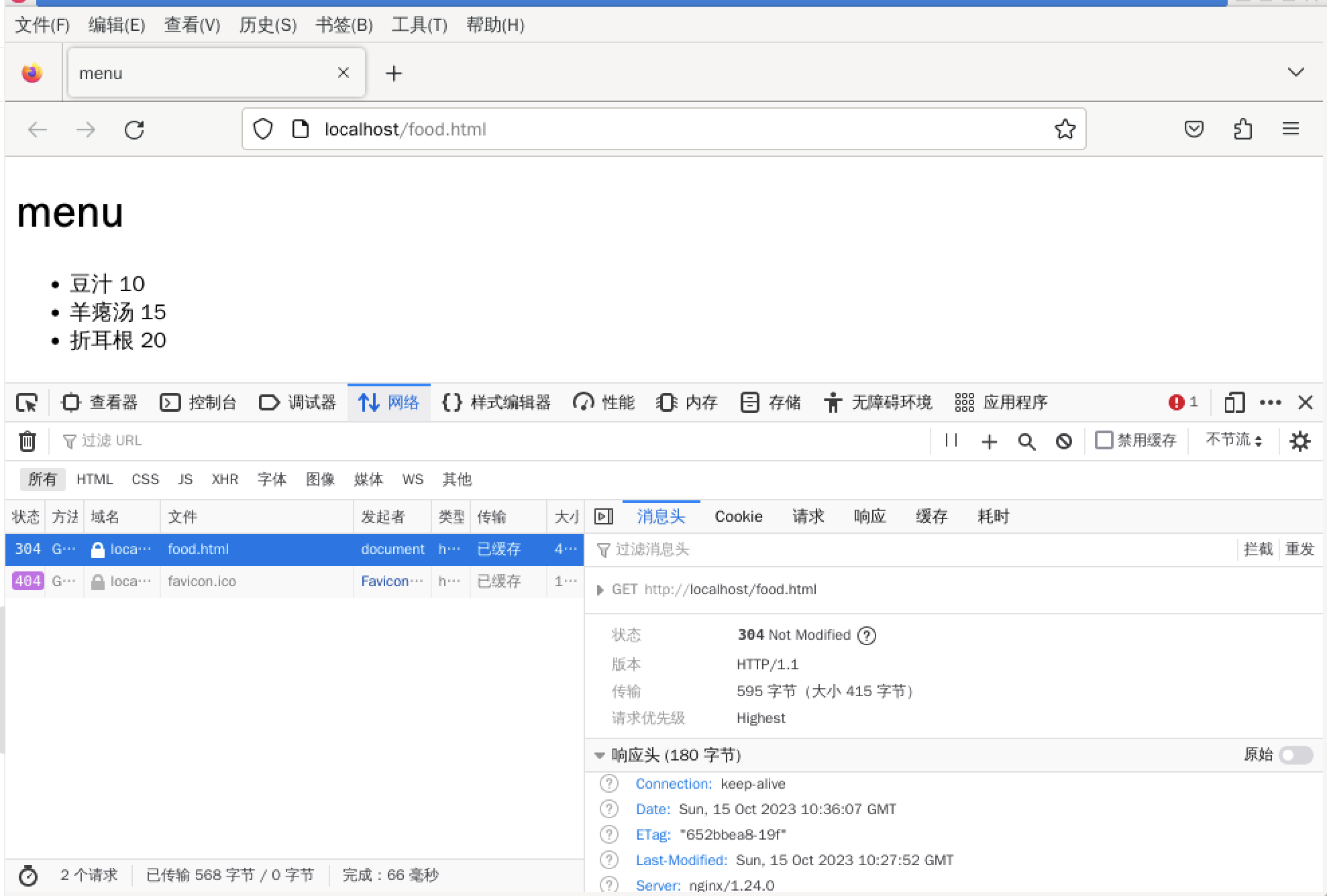Bookmark this page with star icon
This screenshot has height=896, width=1327.
pos(1065,129)
